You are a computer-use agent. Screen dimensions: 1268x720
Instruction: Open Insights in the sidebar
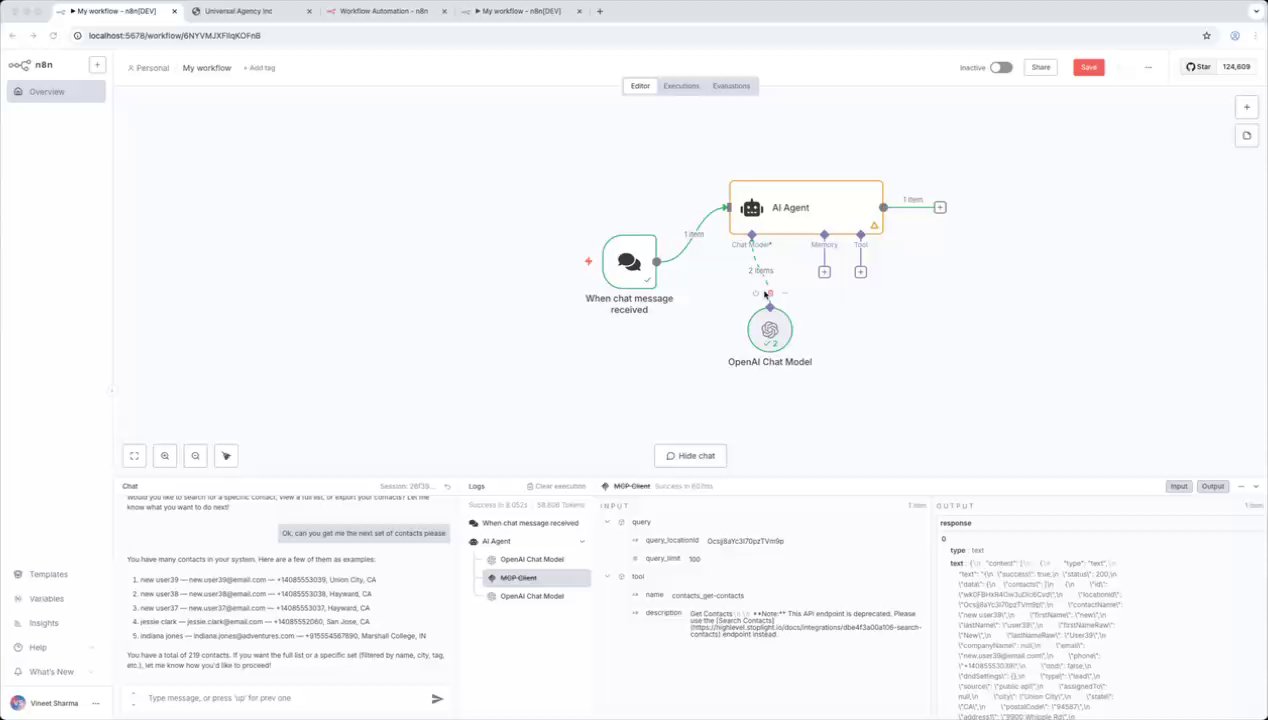44,623
